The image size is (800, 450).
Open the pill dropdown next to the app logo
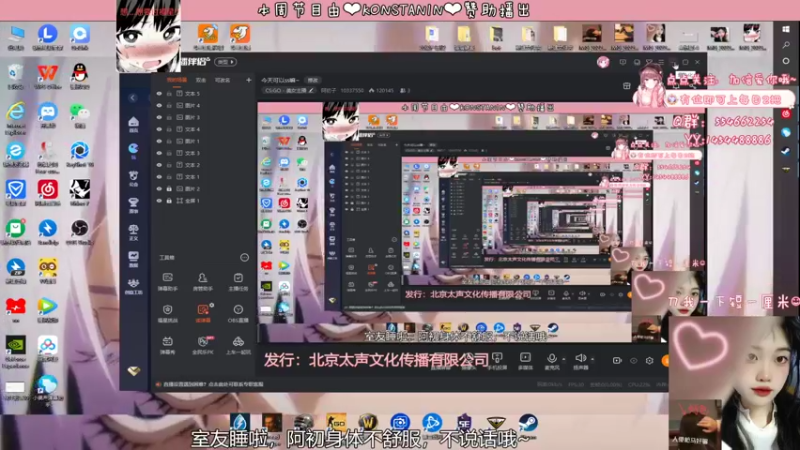point(225,62)
